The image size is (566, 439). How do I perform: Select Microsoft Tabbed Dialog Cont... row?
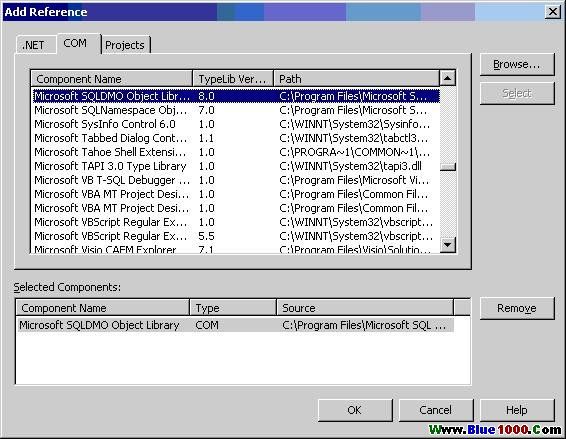pyautogui.click(x=236, y=138)
